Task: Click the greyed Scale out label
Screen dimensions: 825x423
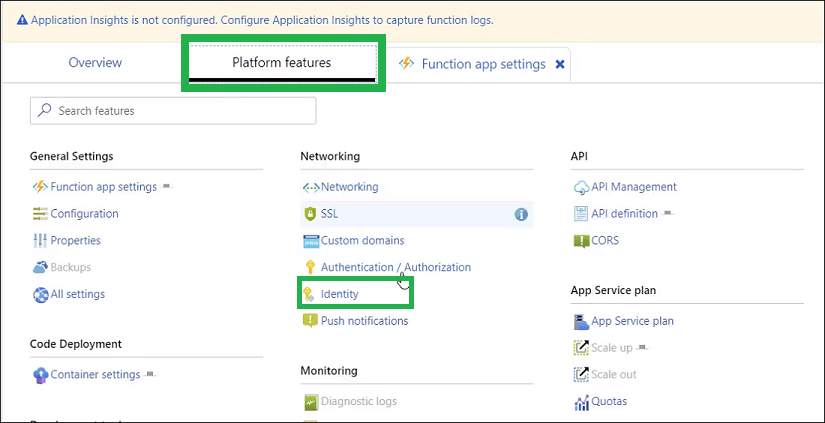Action: click(614, 375)
